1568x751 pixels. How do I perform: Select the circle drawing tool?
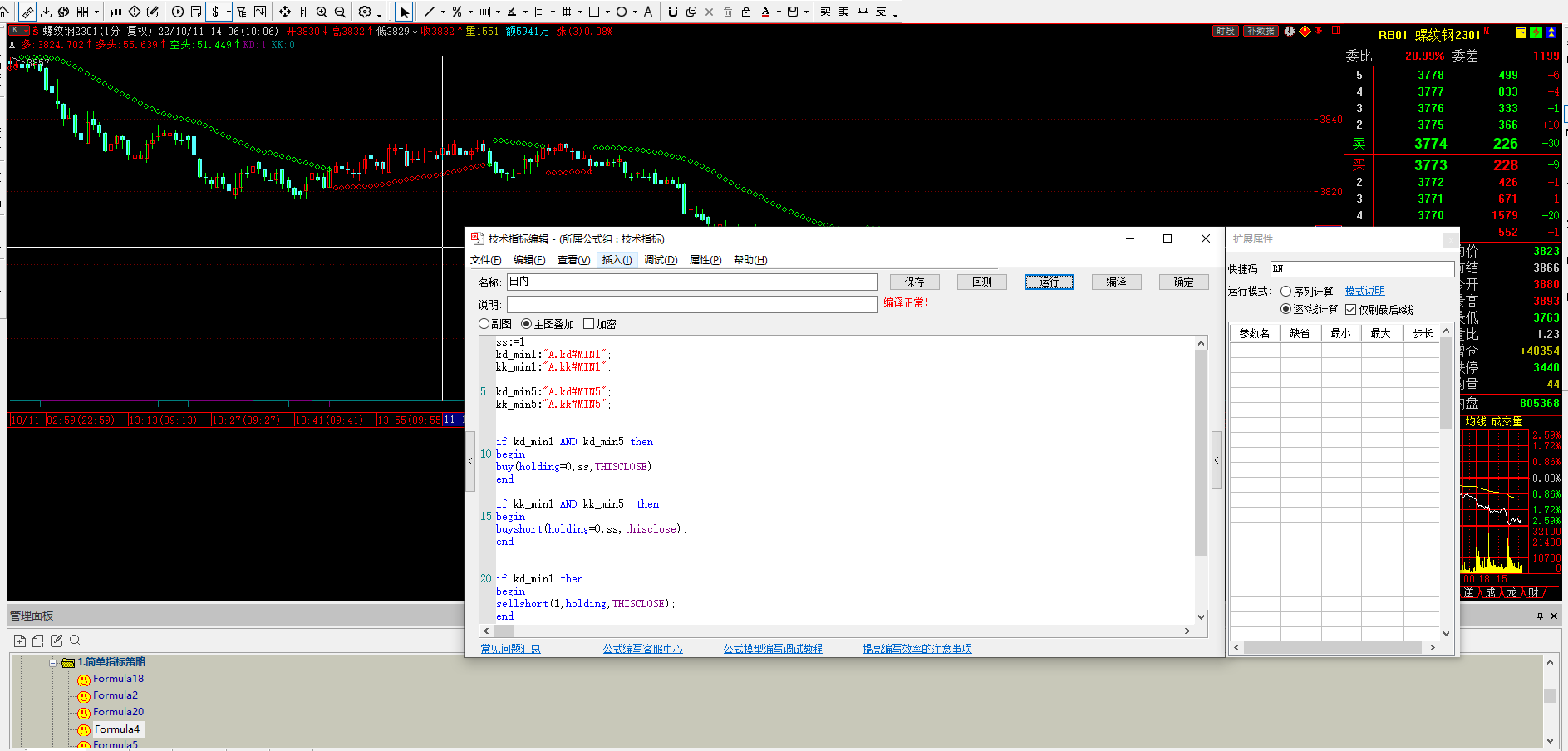pos(622,12)
